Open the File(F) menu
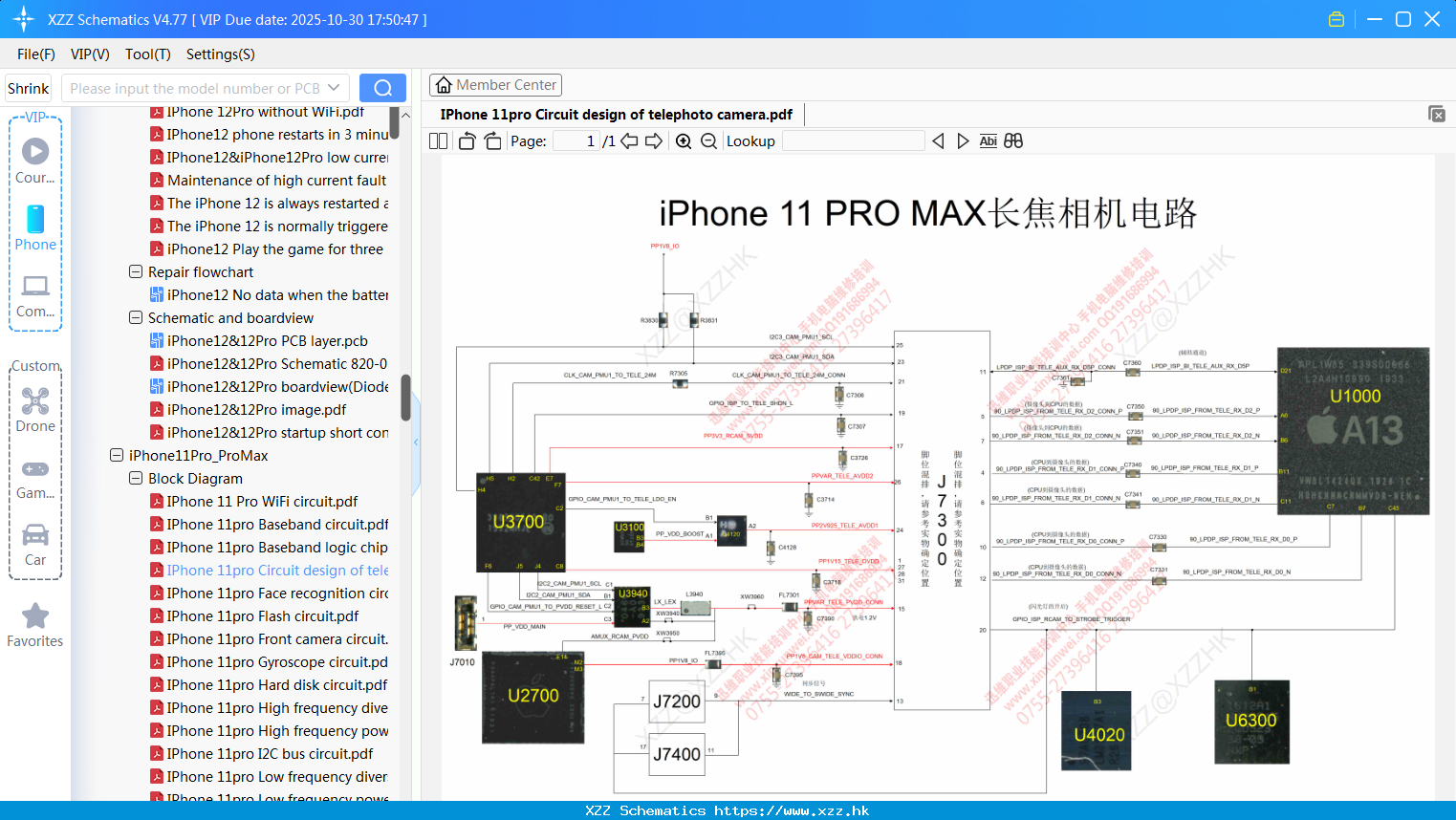1456x820 pixels. click(36, 54)
